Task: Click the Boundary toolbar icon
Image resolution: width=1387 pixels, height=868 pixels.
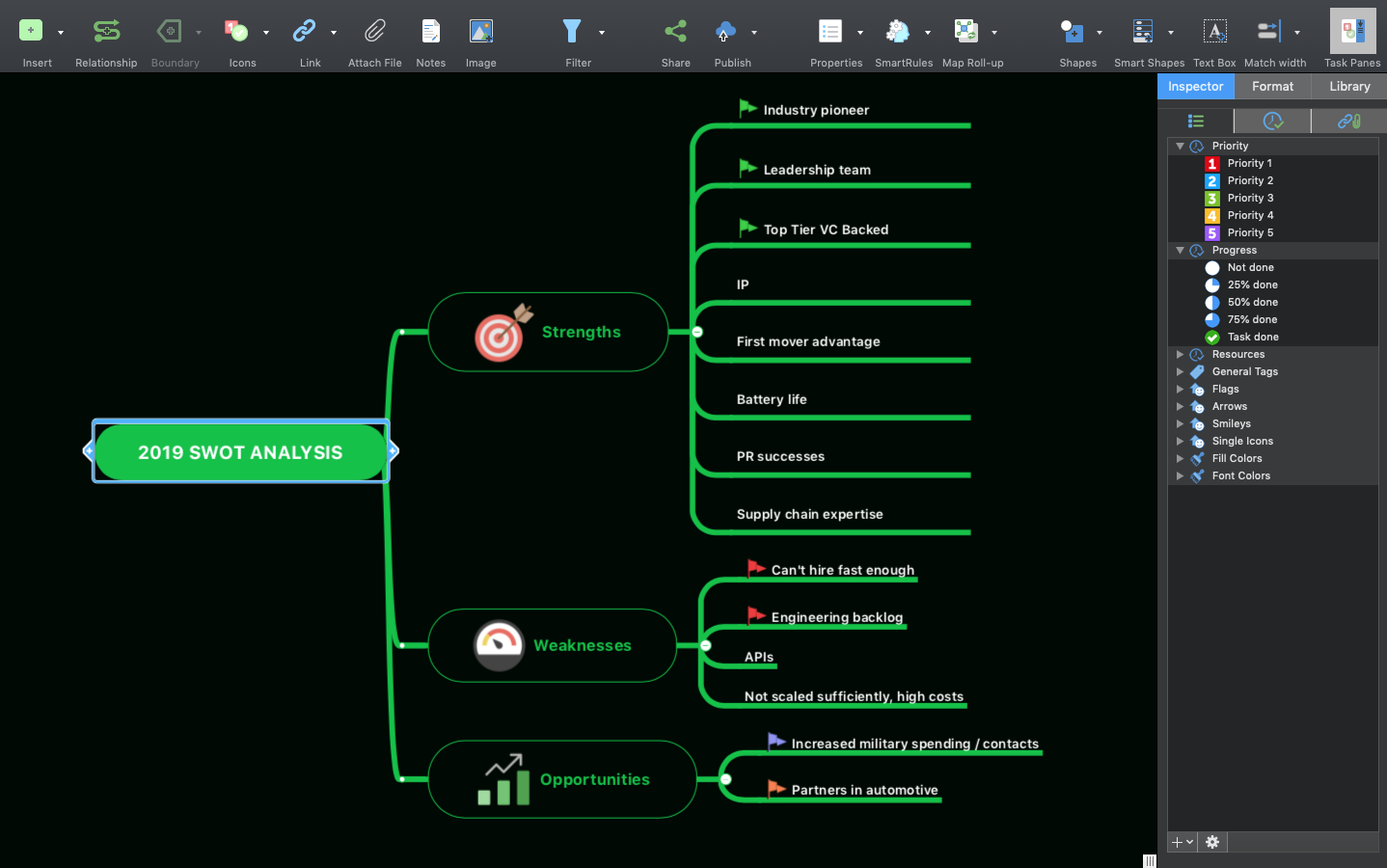Action: [x=170, y=30]
